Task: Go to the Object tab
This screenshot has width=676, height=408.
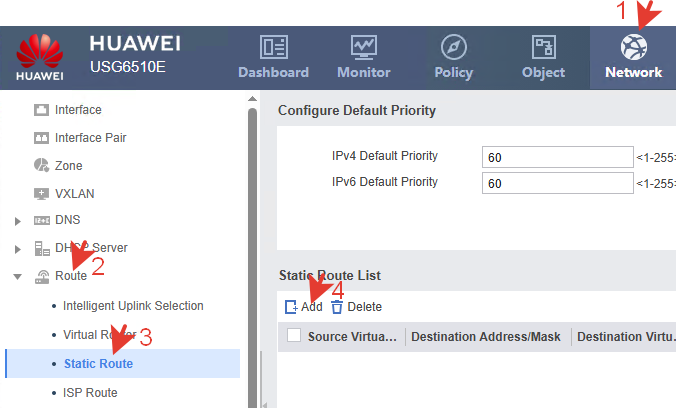Action: (x=543, y=57)
